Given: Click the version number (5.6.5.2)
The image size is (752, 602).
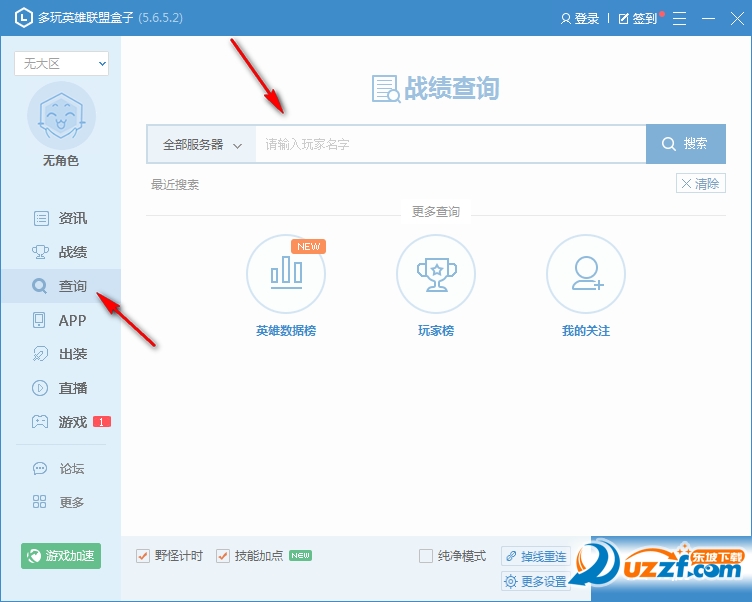Looking at the screenshot, I should click(x=161, y=18).
